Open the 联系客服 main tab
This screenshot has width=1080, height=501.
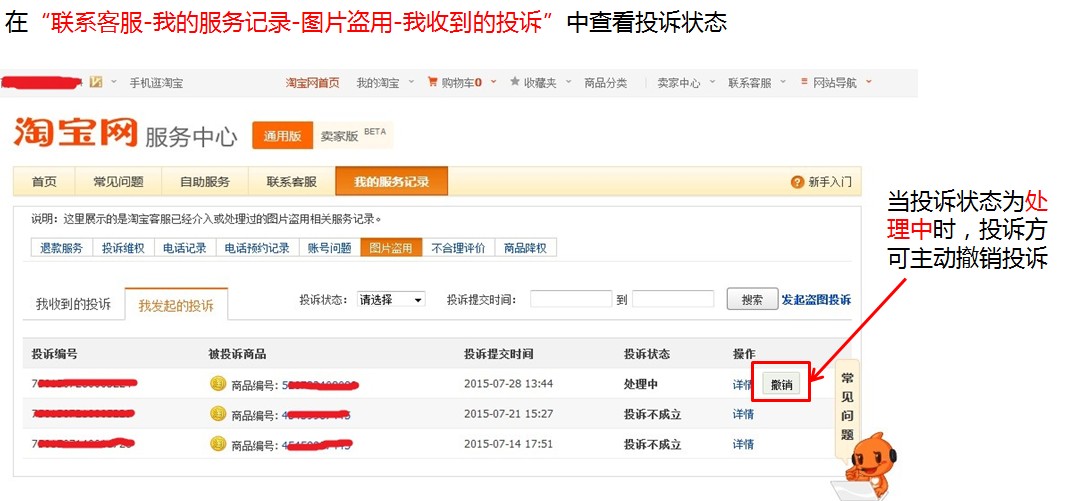point(291,182)
